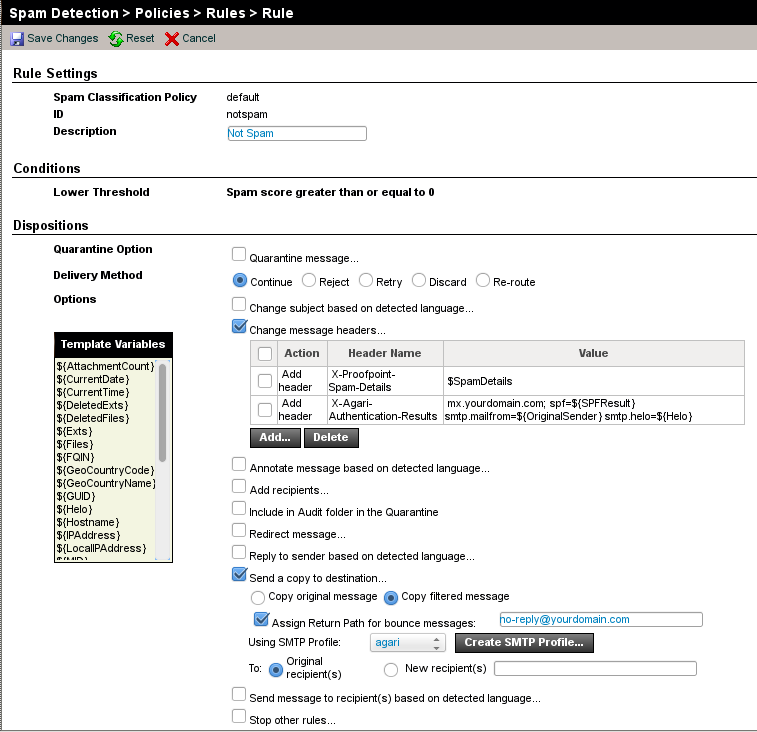Image resolution: width=757 pixels, height=732 pixels.
Task: Click the Save Changes link
Action: tap(62, 38)
